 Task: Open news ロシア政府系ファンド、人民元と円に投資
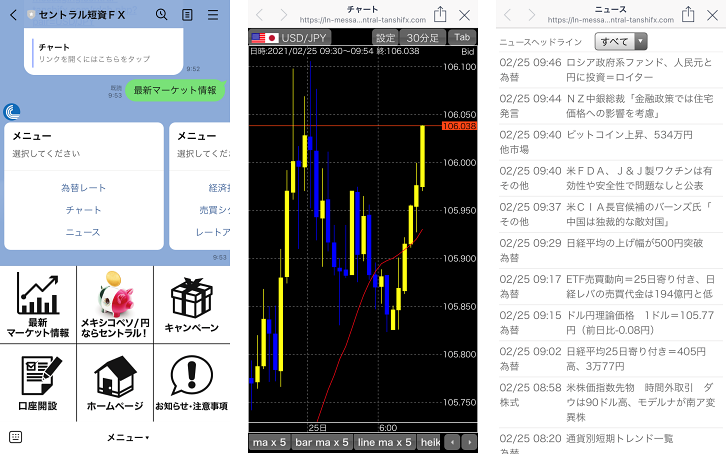(x=611, y=70)
